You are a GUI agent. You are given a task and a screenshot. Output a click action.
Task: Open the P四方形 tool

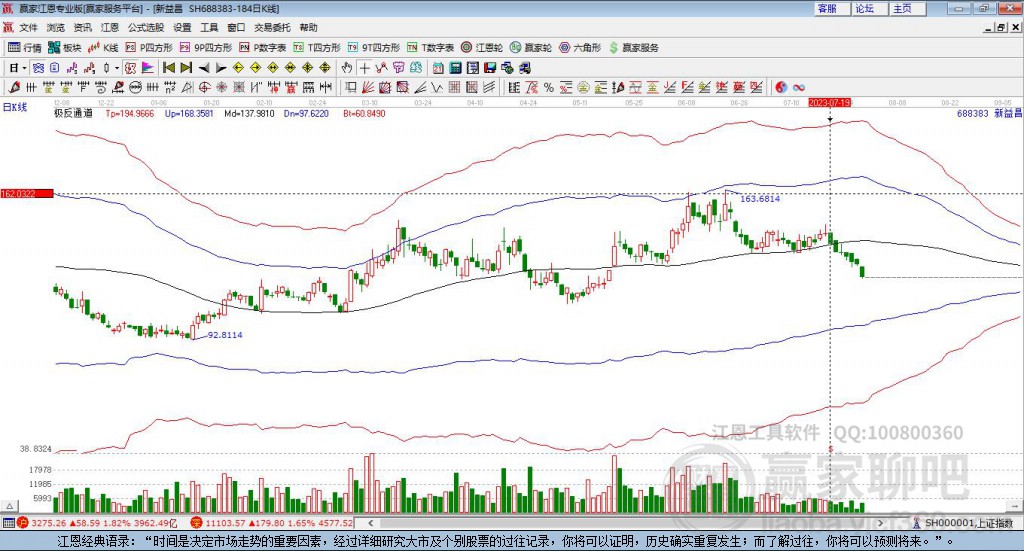(149, 48)
